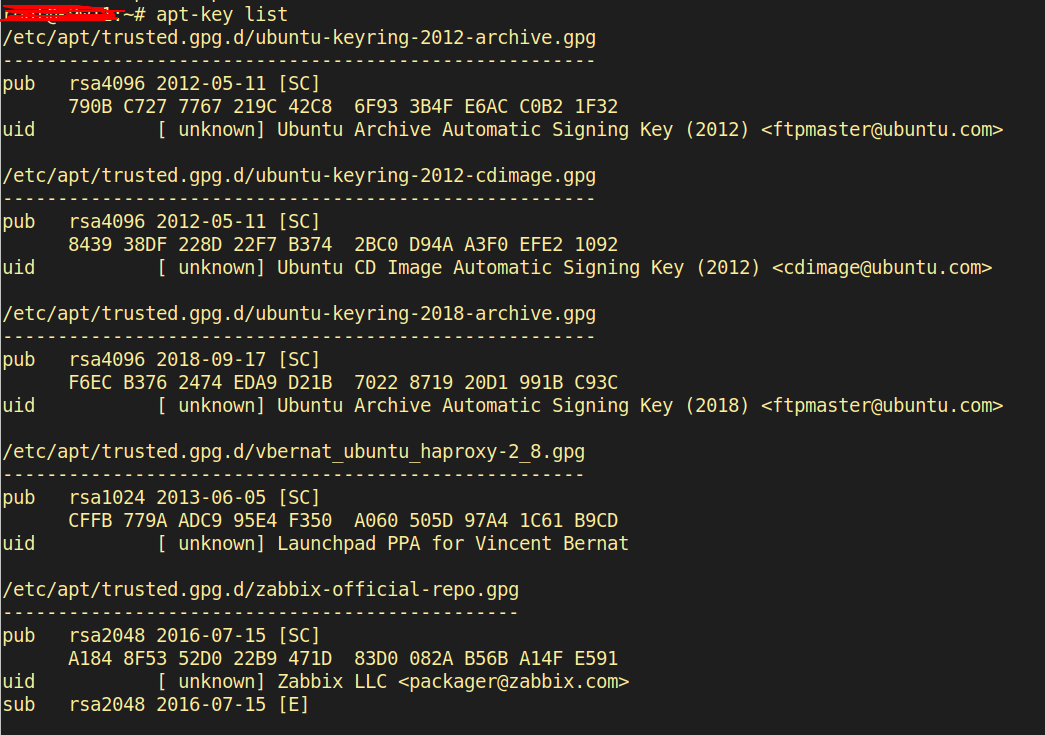Click the ubuntu-keyring-2012-cdimage.gpg file path
Image resolution: width=1045 pixels, height=735 pixels.
point(299,175)
